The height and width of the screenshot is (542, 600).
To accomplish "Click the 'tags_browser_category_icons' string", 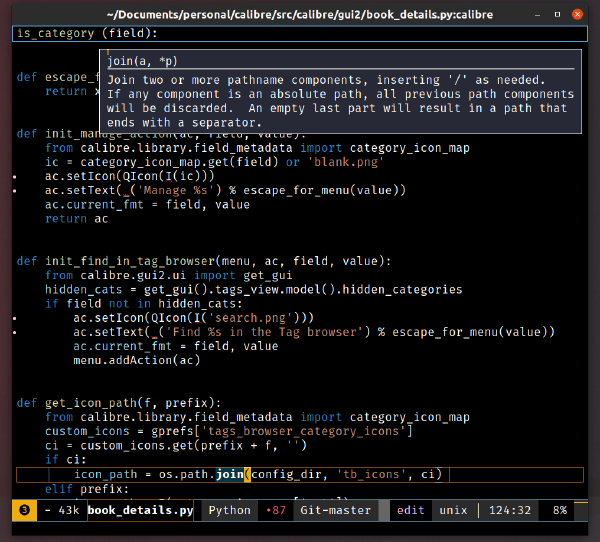I will (303, 431).
